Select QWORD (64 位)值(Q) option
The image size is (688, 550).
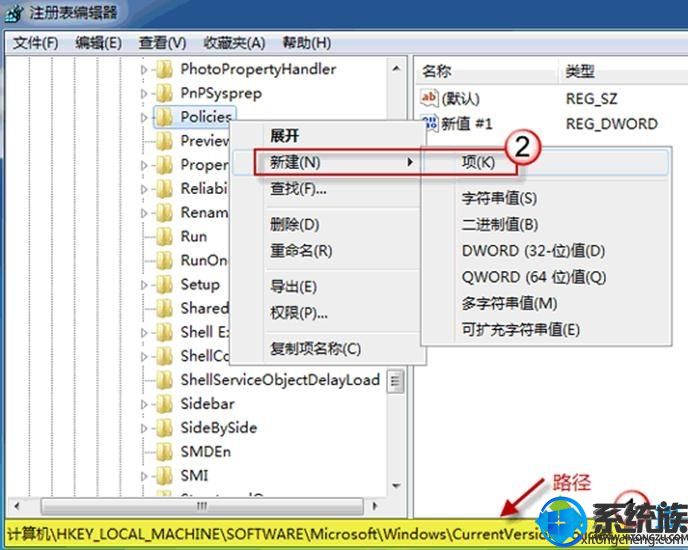click(545, 277)
